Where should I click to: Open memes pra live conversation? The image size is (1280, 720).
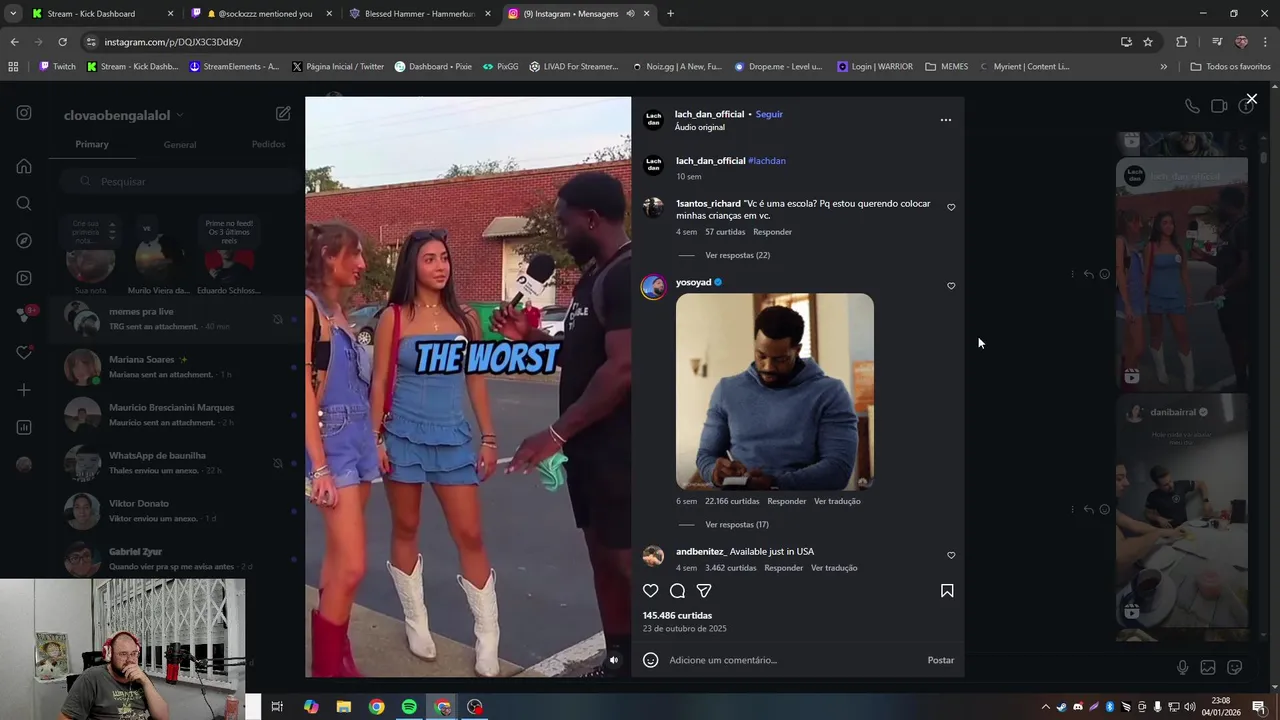tap(175, 319)
